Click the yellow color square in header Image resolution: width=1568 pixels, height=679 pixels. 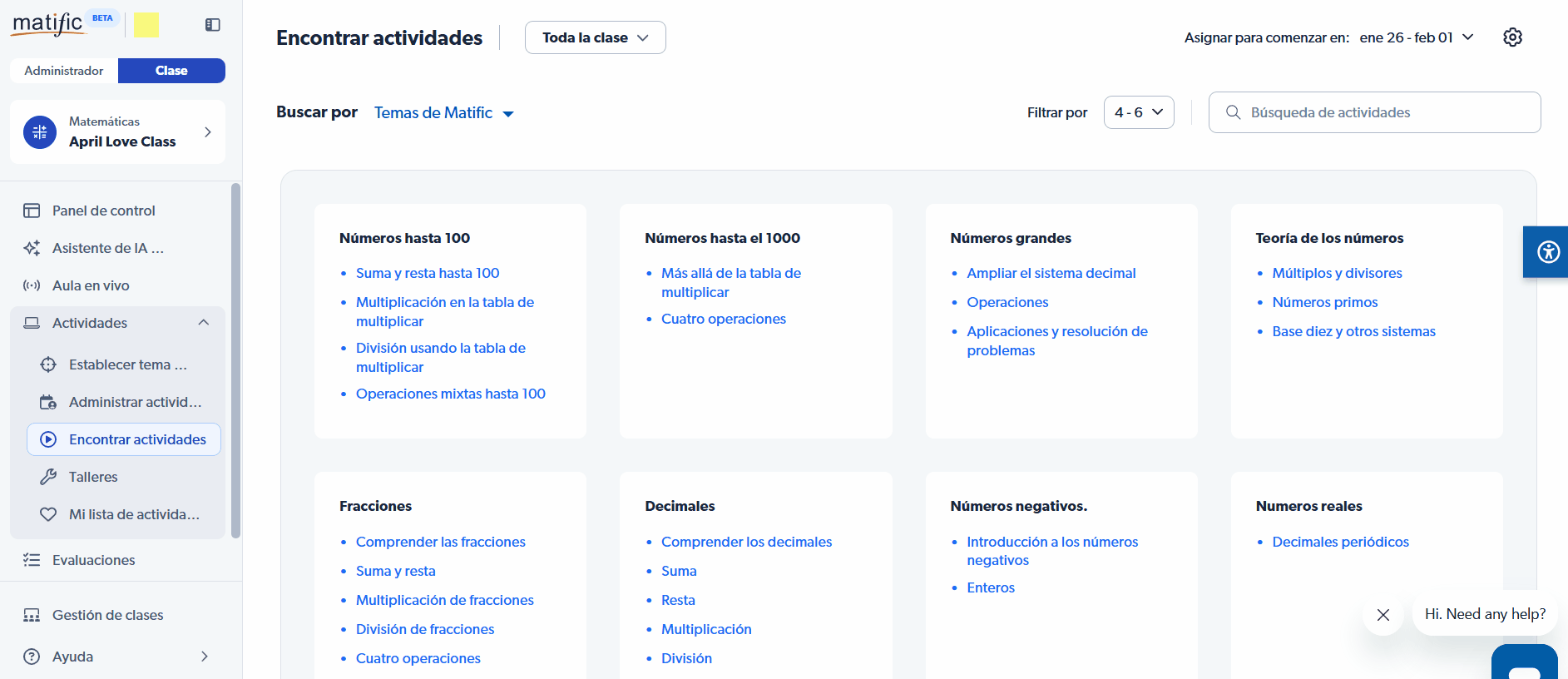coord(146,25)
